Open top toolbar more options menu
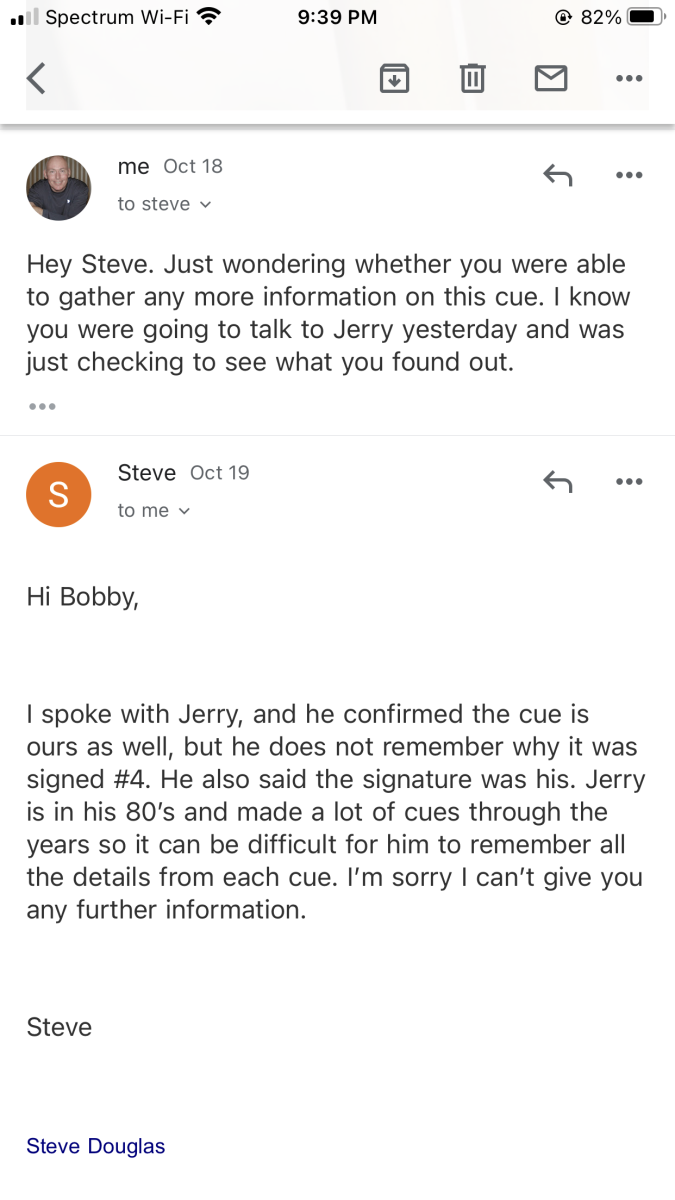Image resolution: width=675 pixels, height=1200 pixels. click(x=629, y=77)
